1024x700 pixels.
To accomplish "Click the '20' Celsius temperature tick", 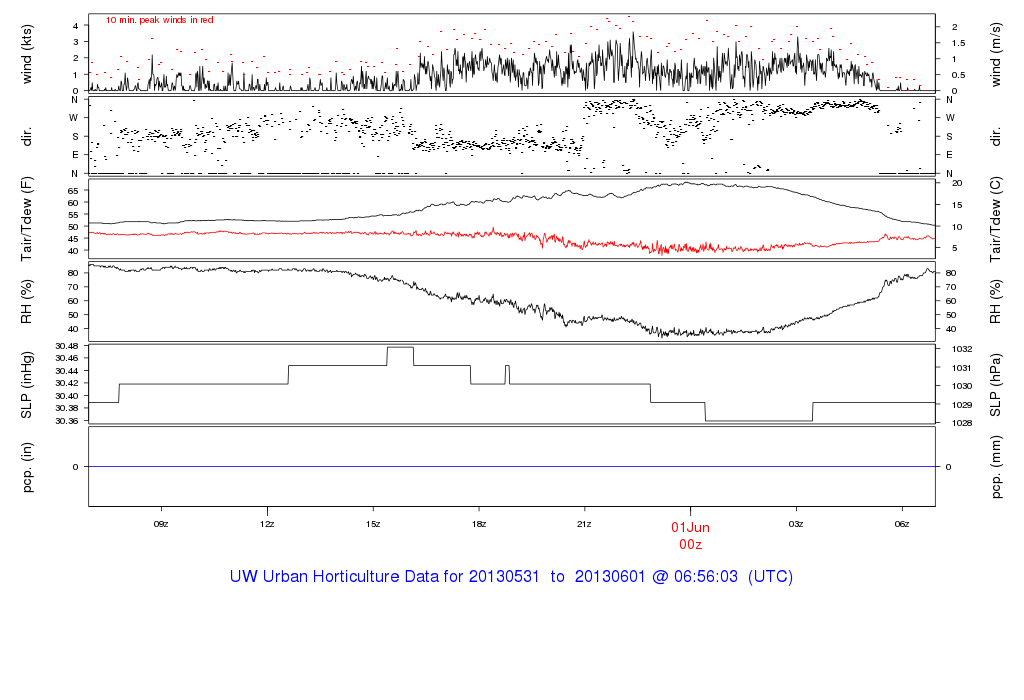I will coord(957,183).
